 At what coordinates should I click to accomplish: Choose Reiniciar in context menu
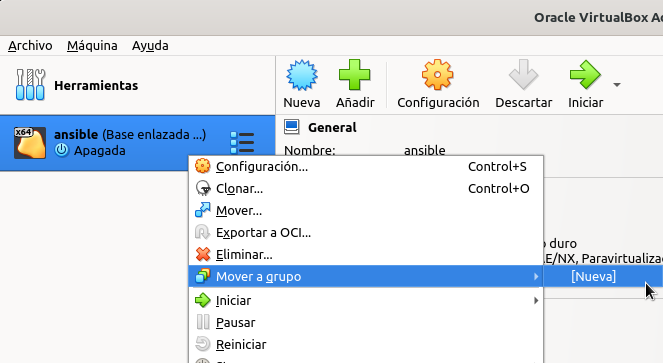pos(366,344)
